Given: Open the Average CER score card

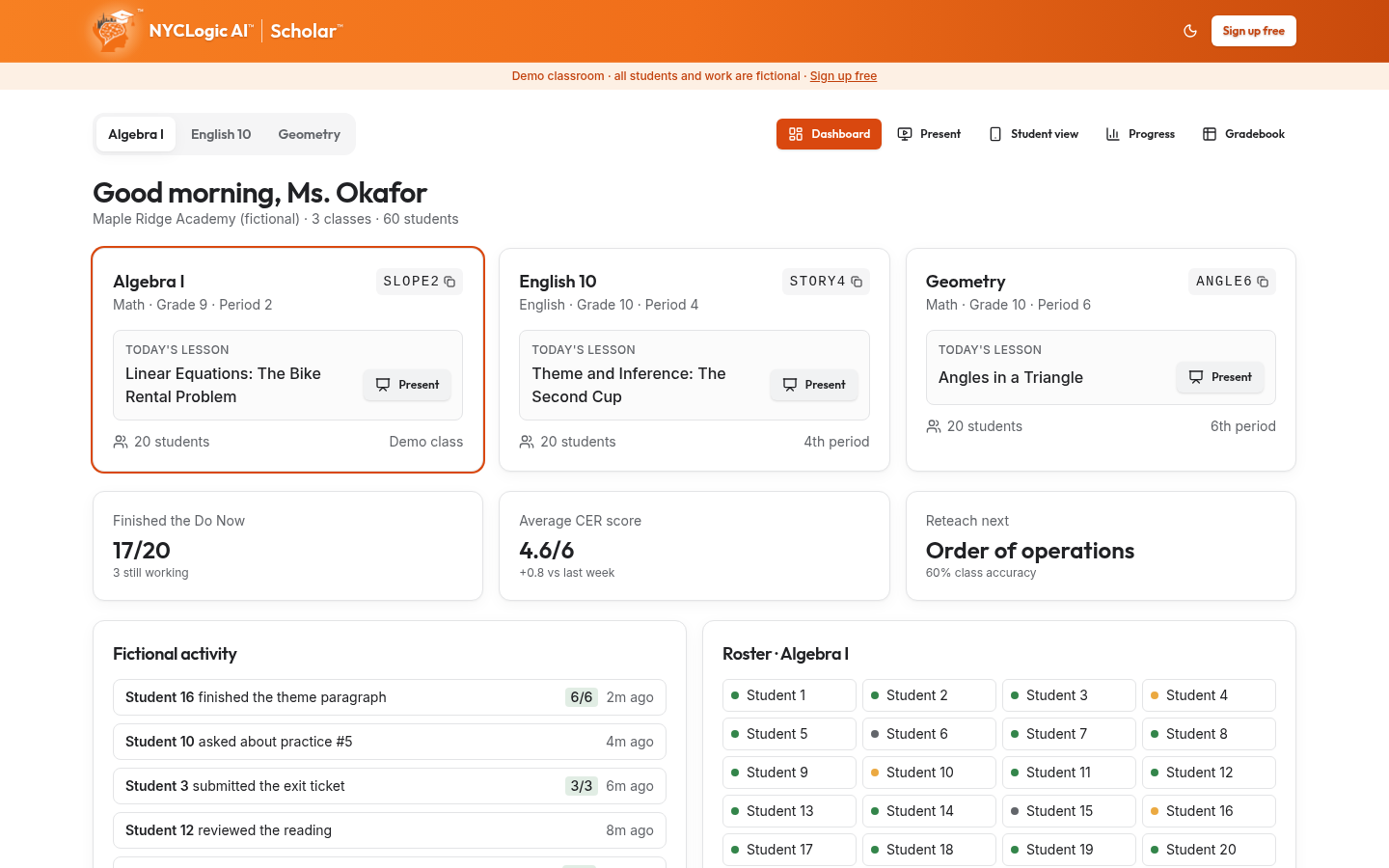Looking at the screenshot, I should (x=694, y=546).
